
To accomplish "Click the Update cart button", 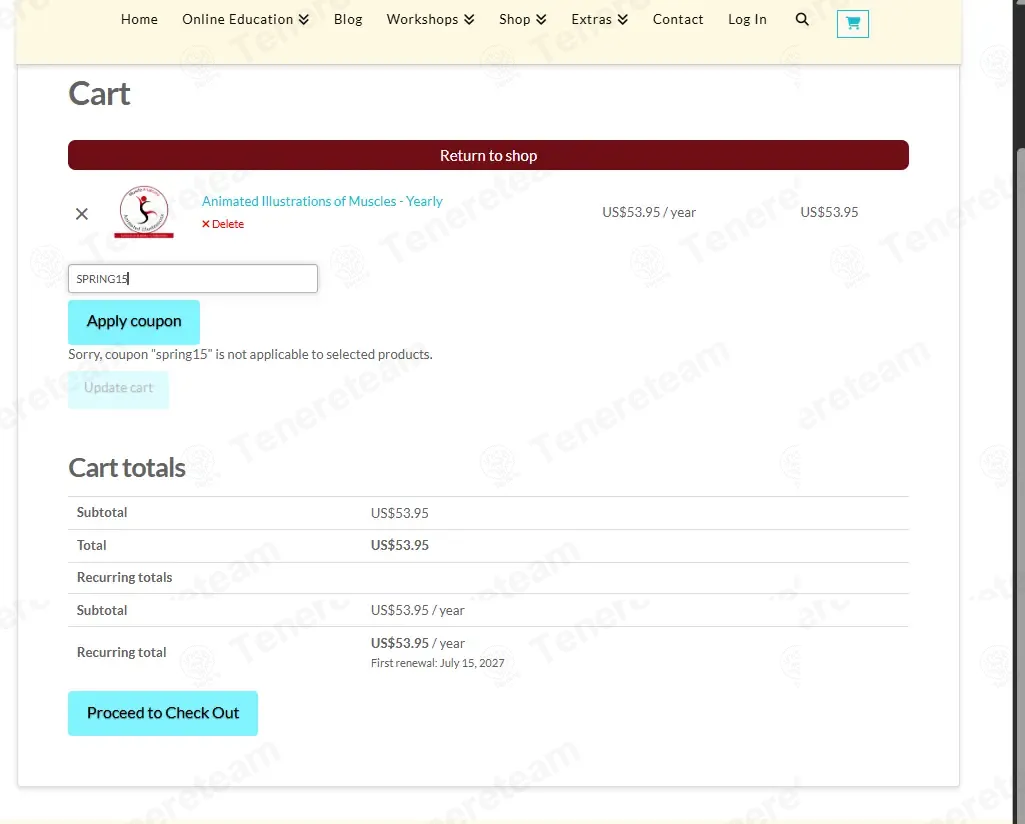I will (118, 388).
